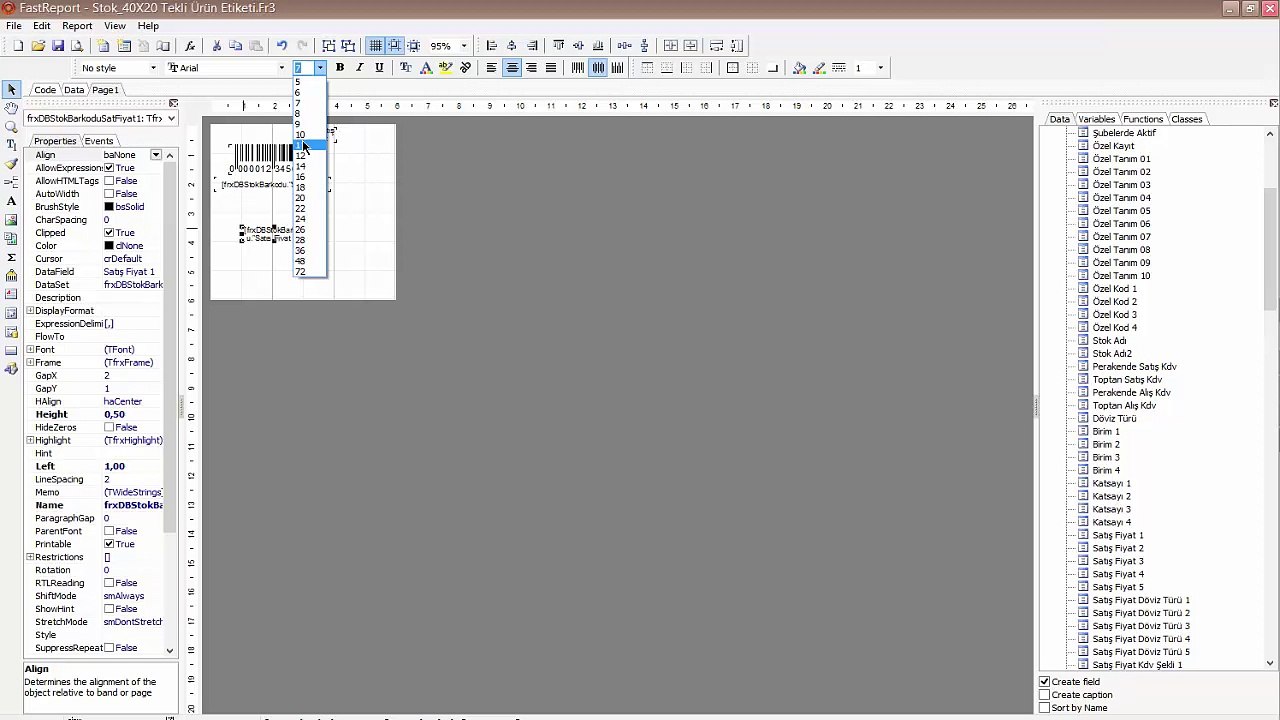The width and height of the screenshot is (1280, 720).
Task: Create a new report with the New icon
Action: click(x=18, y=46)
